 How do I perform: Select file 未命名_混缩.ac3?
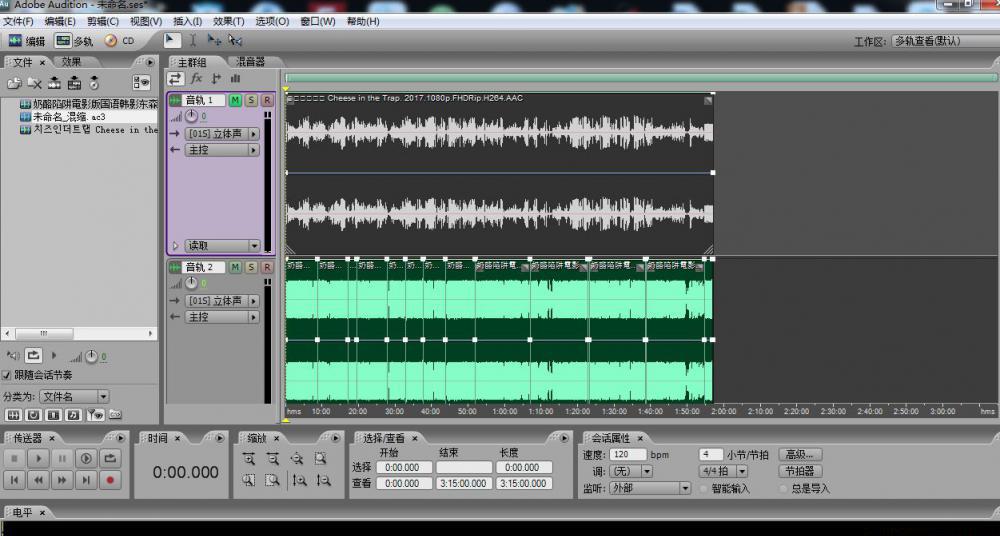(69, 117)
